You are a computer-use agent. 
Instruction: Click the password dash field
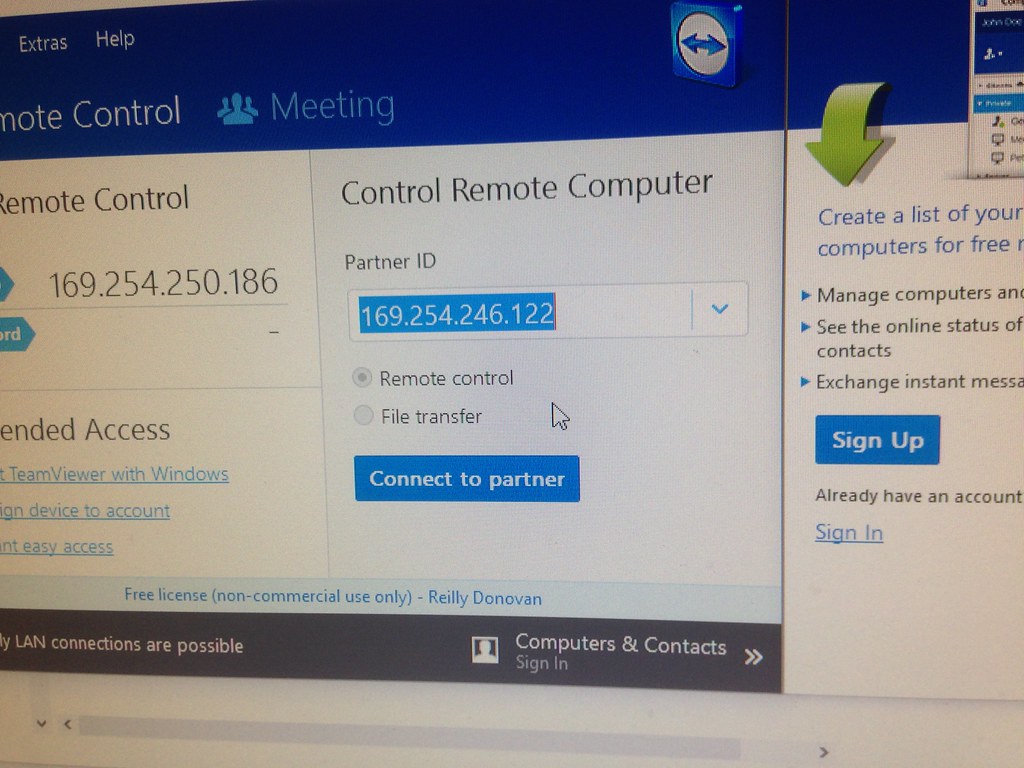click(x=274, y=332)
